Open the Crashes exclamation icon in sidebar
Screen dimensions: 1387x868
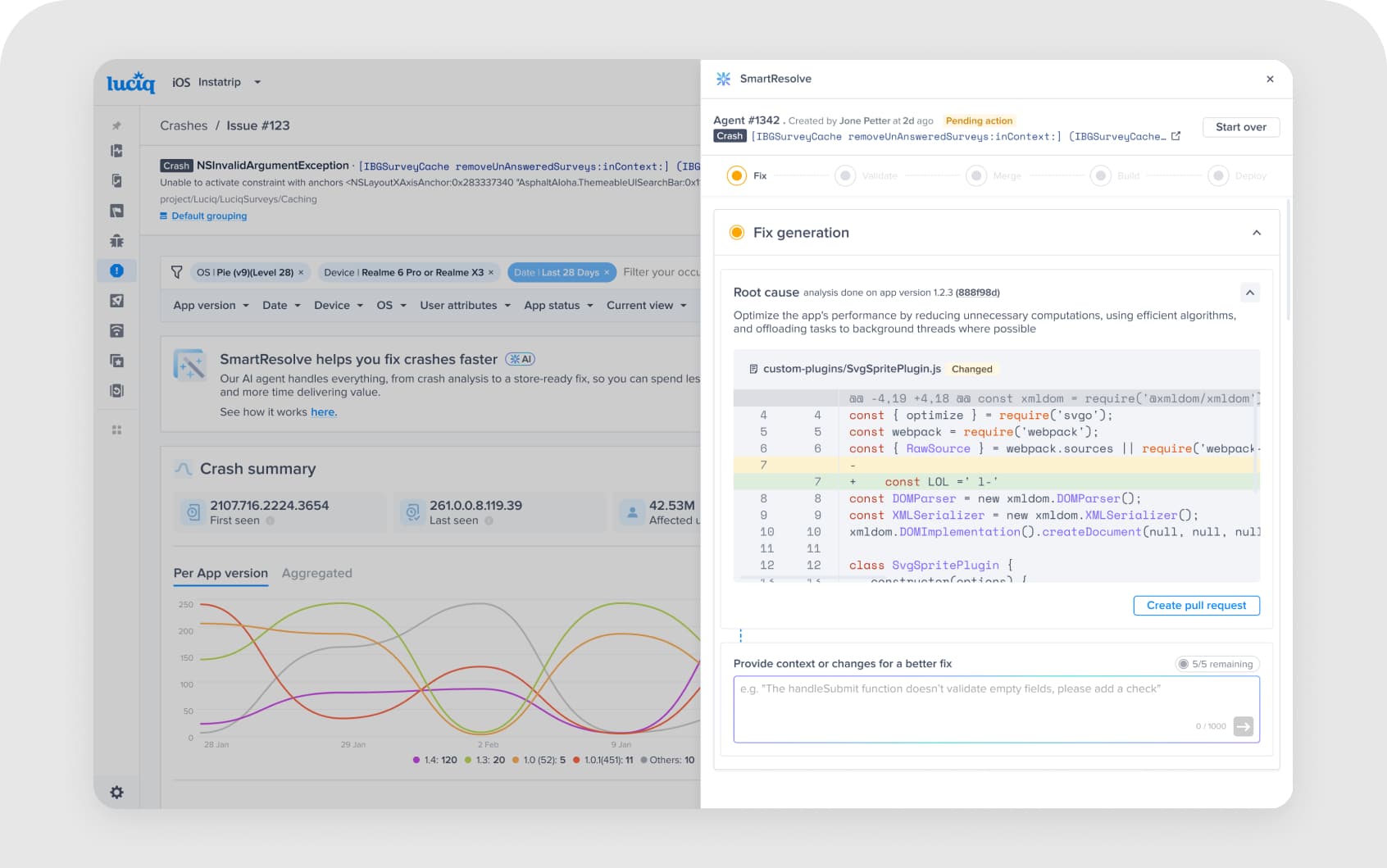[116, 270]
